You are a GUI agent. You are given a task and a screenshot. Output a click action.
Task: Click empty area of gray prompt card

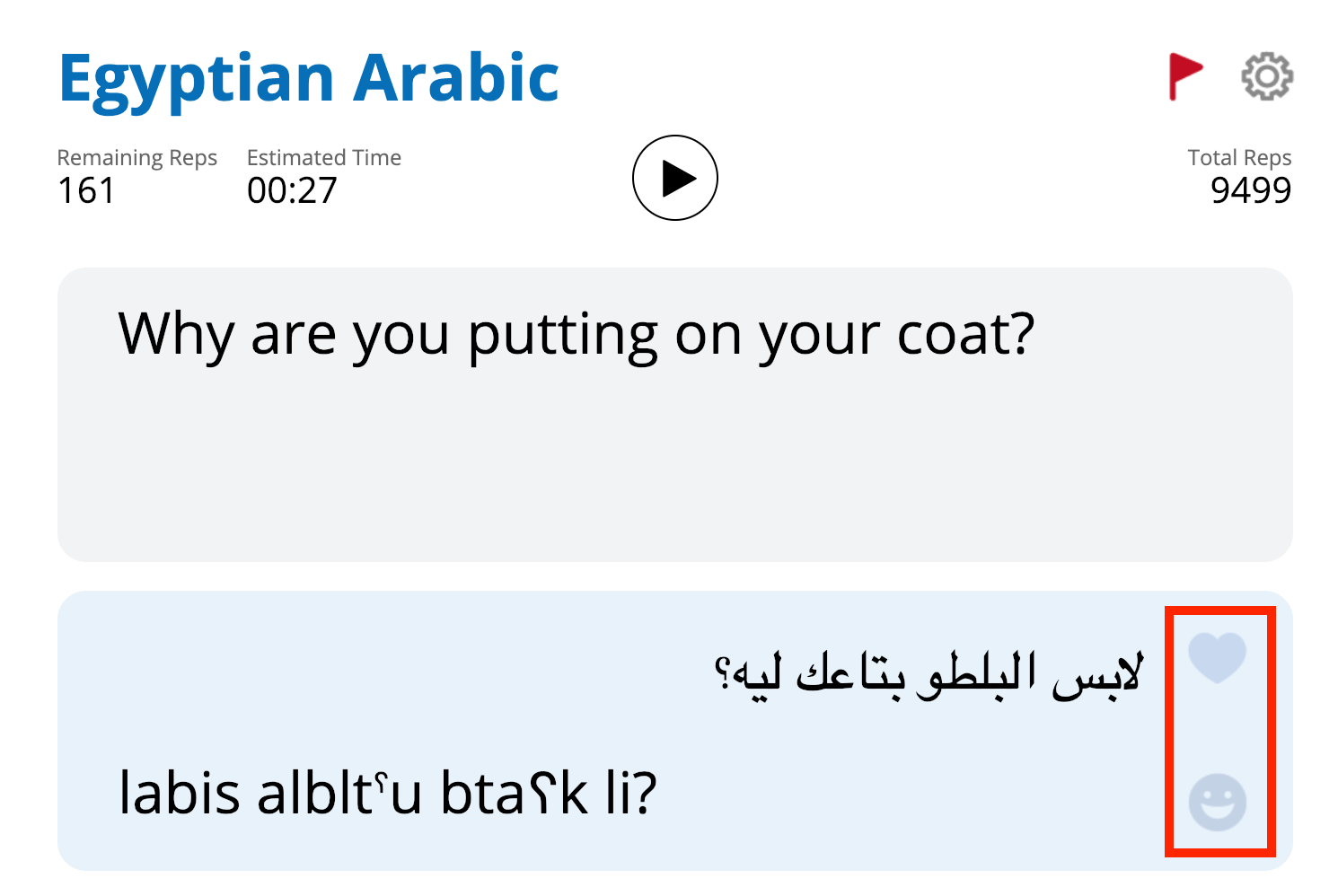[x=675, y=467]
